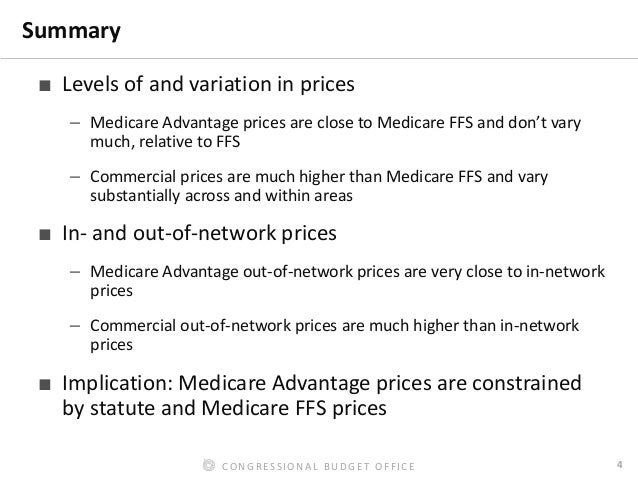This screenshot has height=479, width=638.
Task: Click square bullet before the Implication line
Action: coord(45,385)
